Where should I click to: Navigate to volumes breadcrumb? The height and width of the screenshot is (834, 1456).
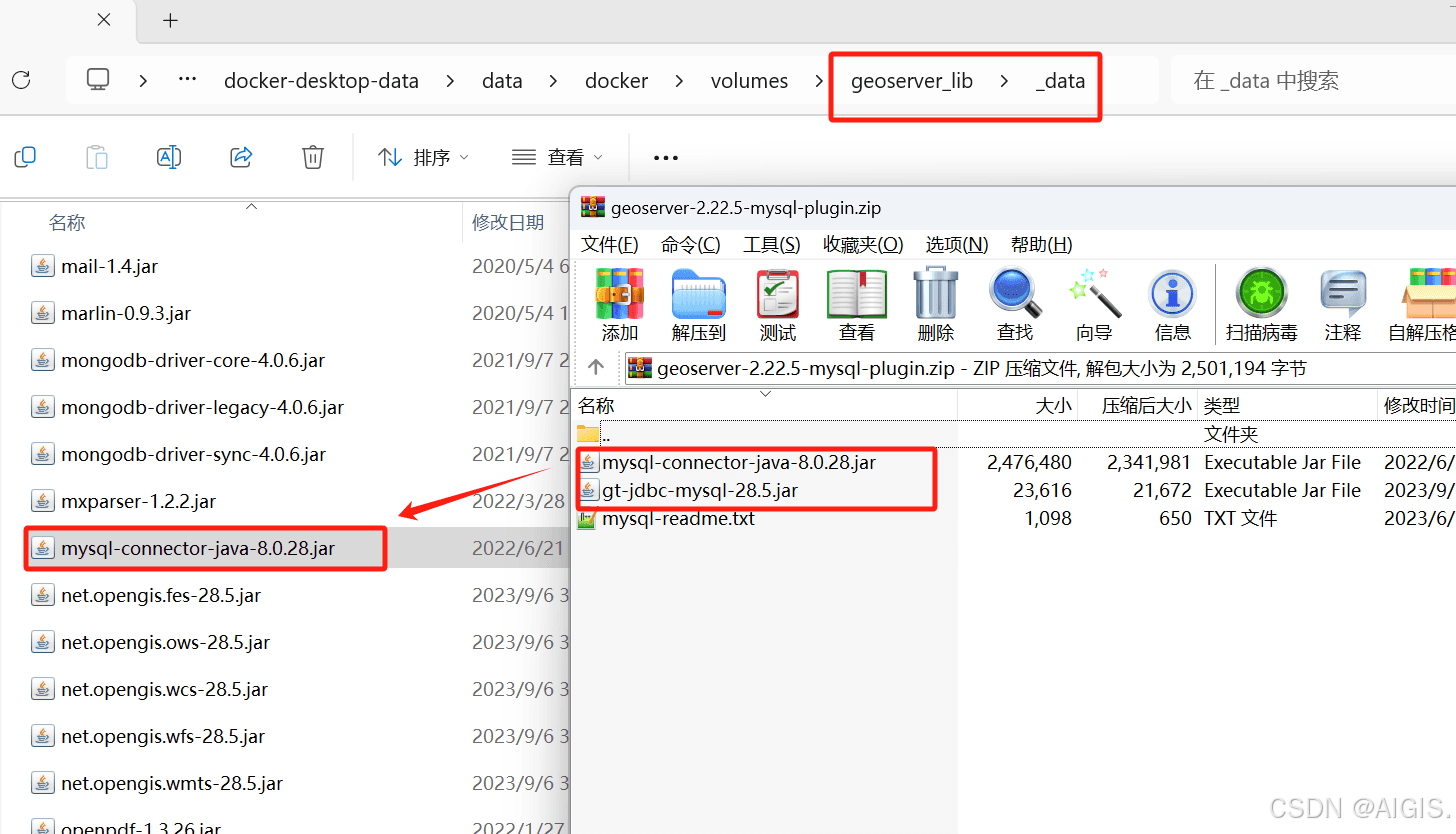749,81
